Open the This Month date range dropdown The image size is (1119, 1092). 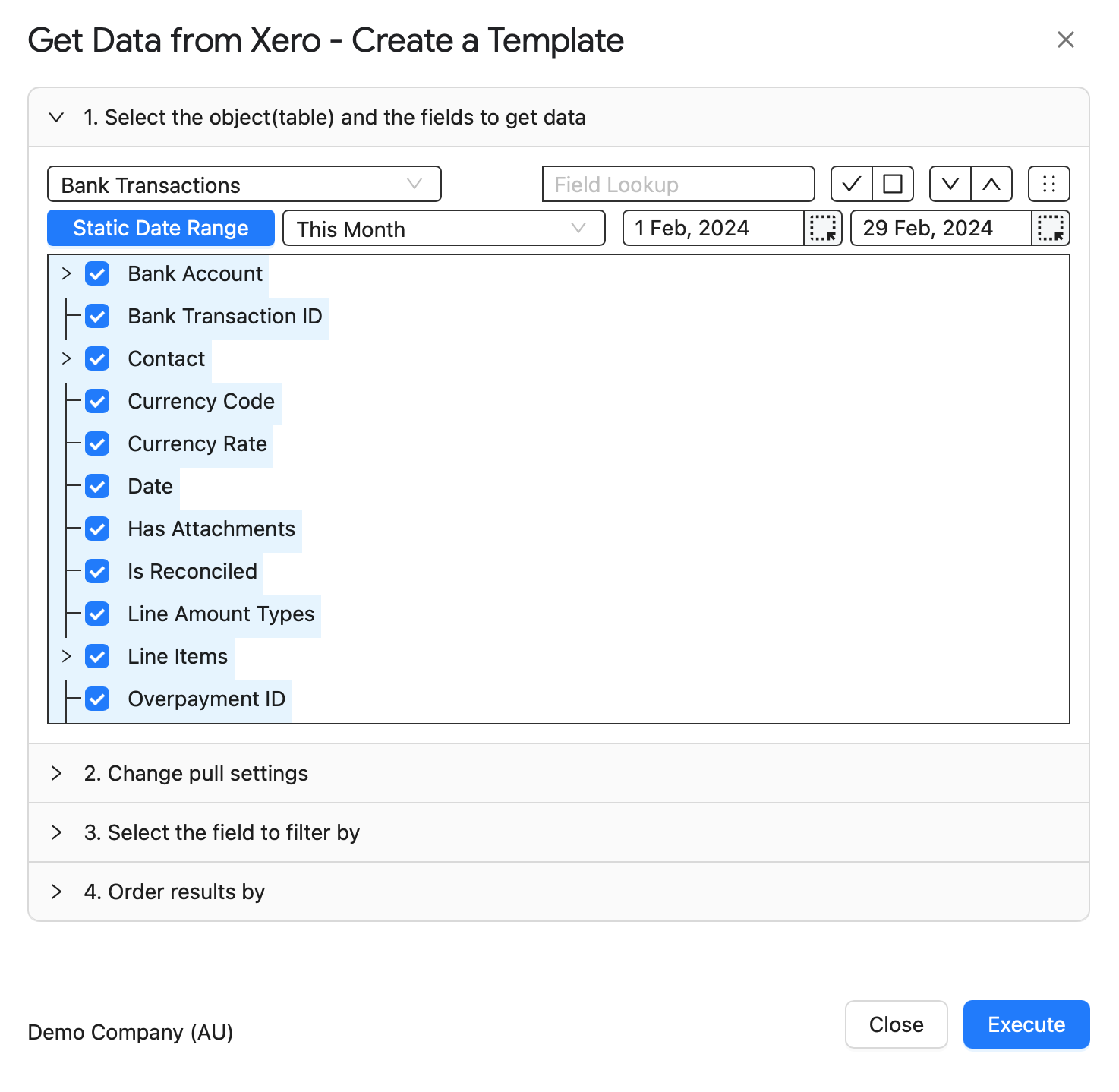point(443,229)
